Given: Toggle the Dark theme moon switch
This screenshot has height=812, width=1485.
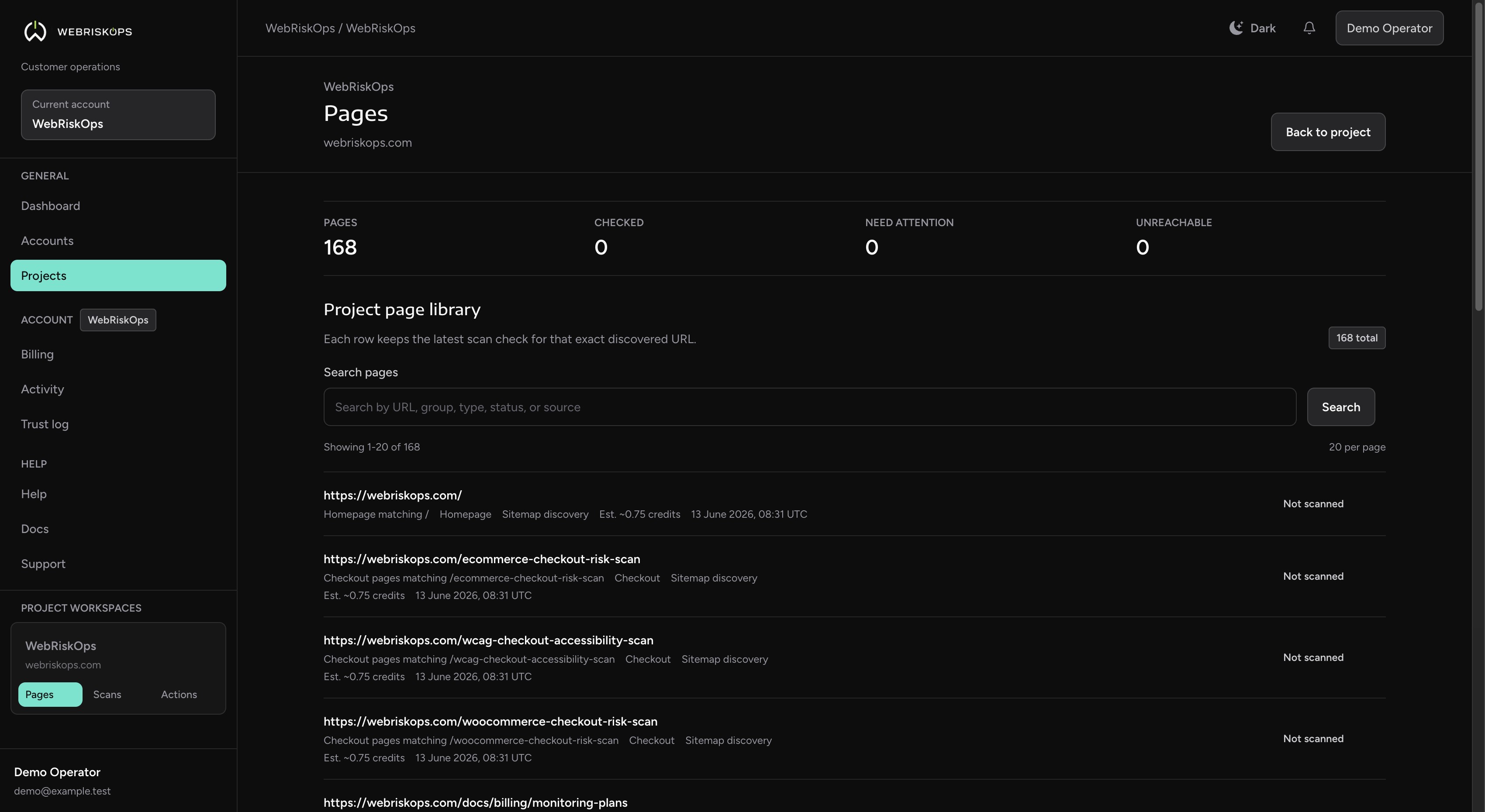Looking at the screenshot, I should pos(1252,28).
